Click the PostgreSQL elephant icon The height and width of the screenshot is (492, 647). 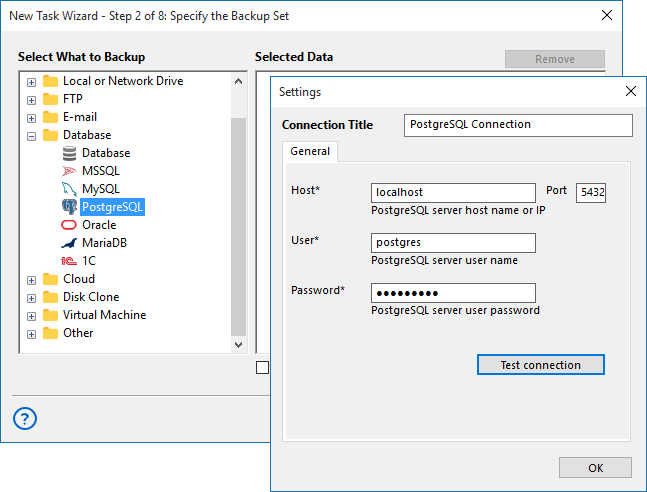(69, 207)
